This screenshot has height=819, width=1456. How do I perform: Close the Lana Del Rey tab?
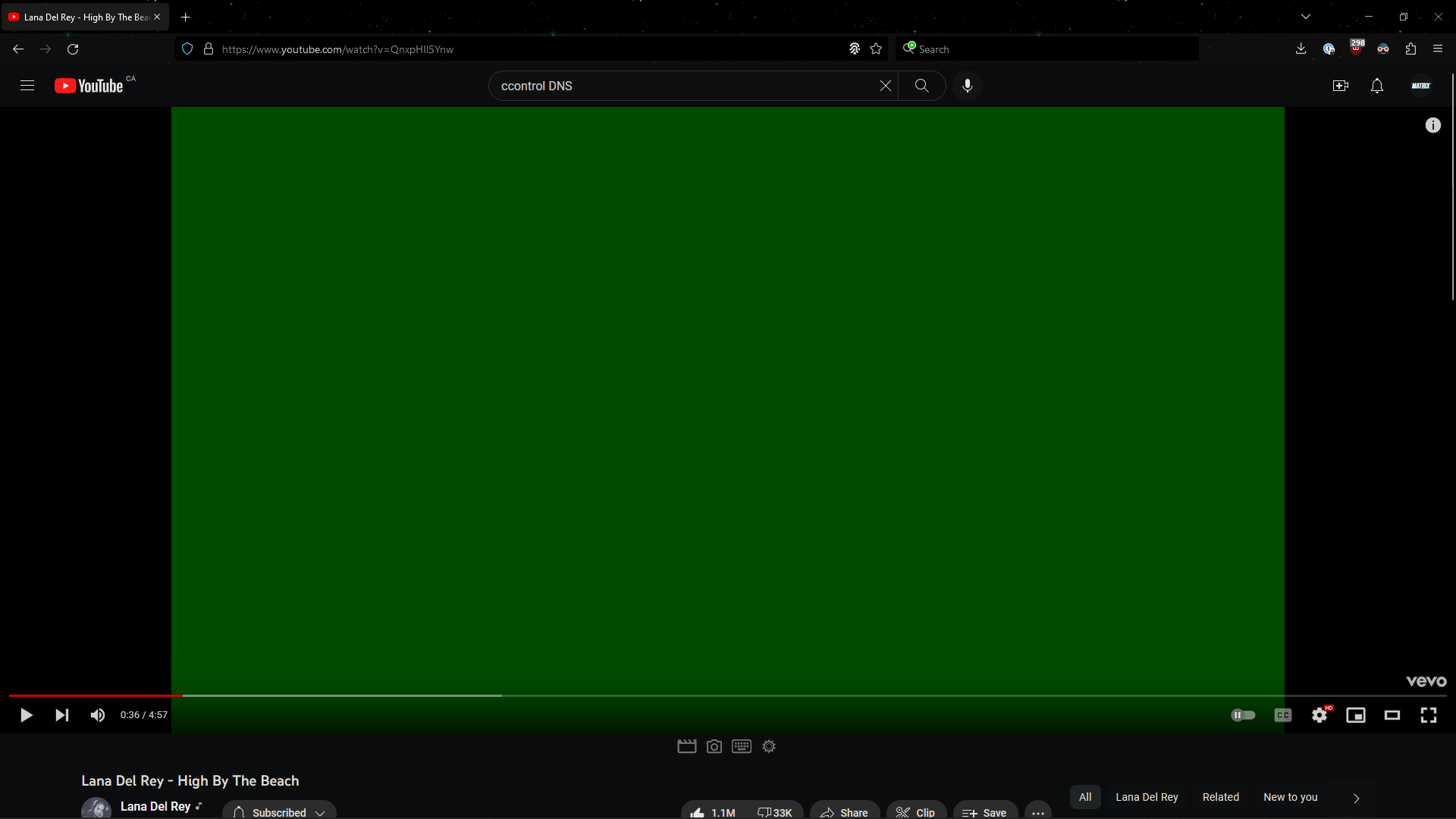point(157,17)
